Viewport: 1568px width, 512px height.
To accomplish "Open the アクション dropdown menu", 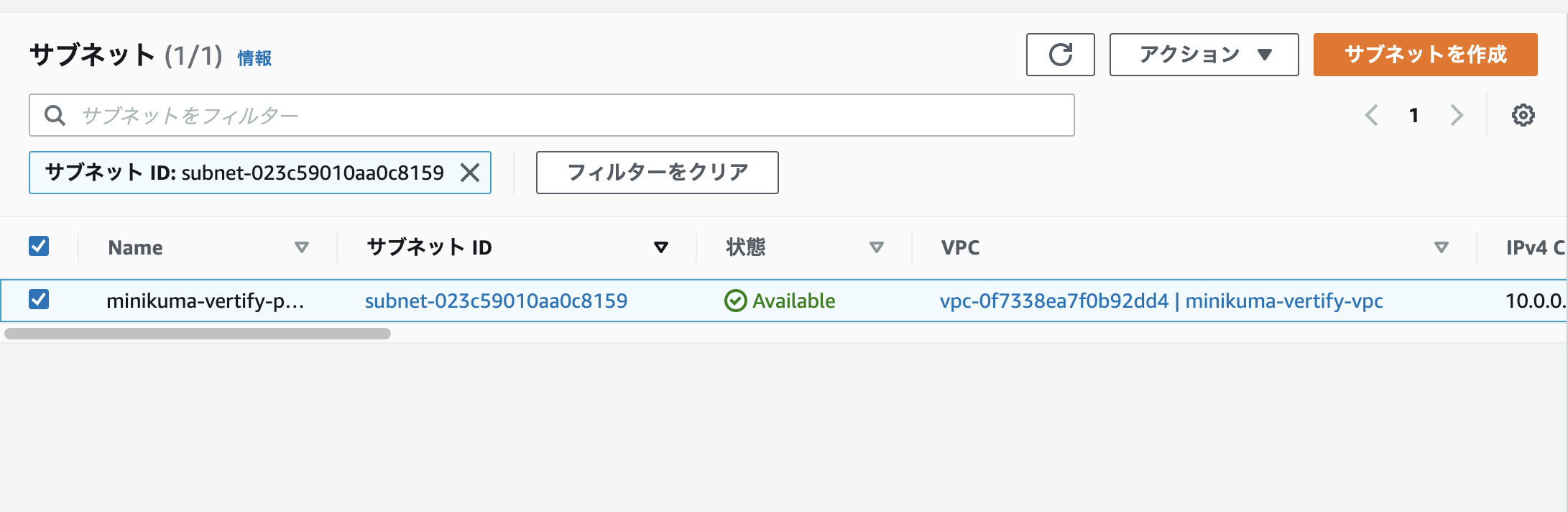I will [1203, 55].
